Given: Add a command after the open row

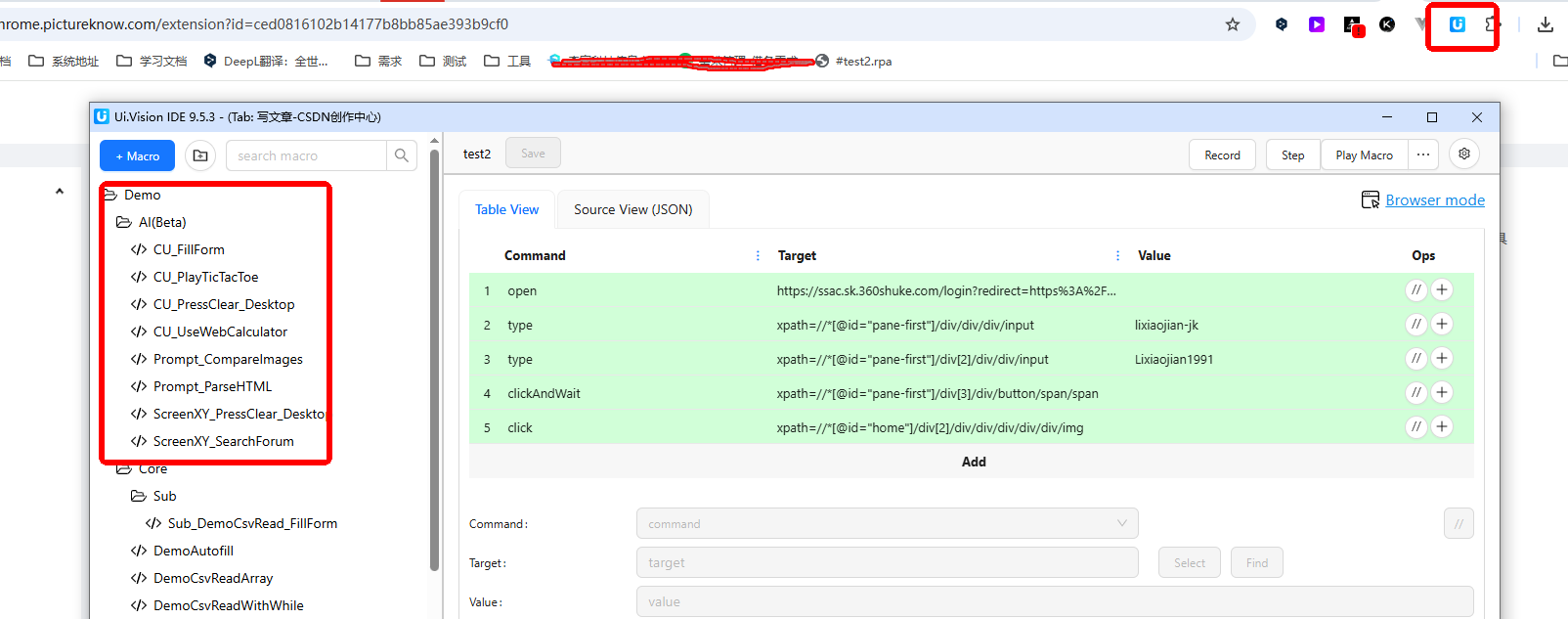Looking at the screenshot, I should tap(1442, 289).
